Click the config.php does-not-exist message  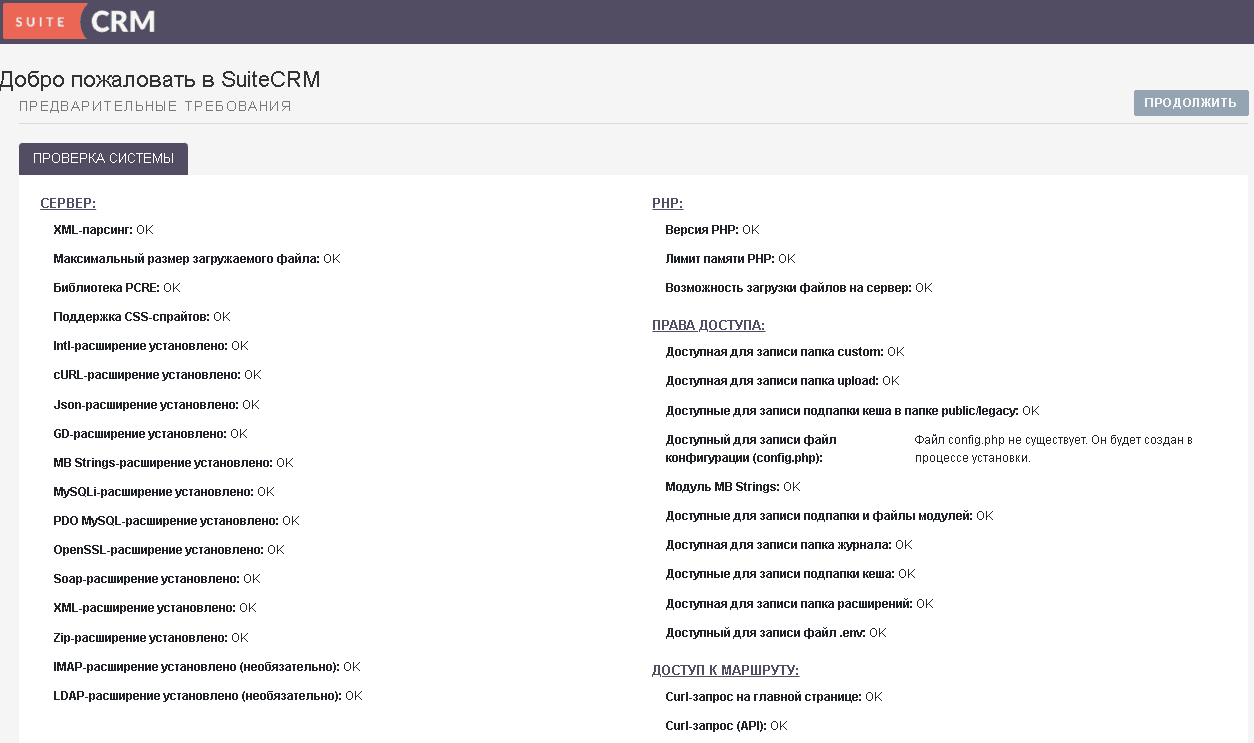pyautogui.click(x=1053, y=449)
